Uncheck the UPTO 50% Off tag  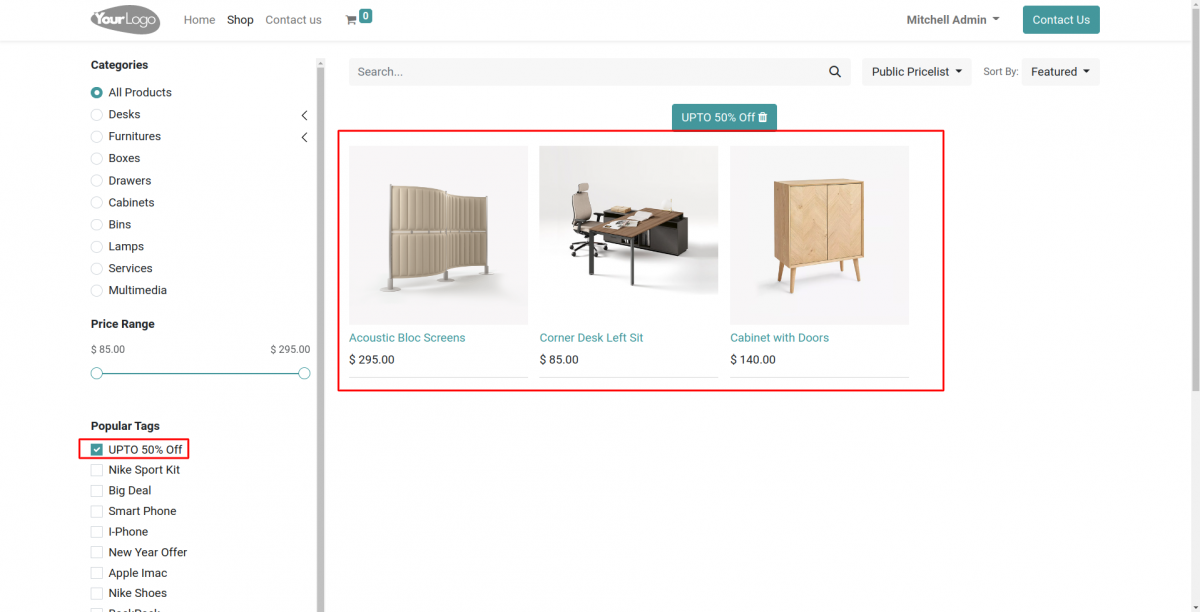96,448
